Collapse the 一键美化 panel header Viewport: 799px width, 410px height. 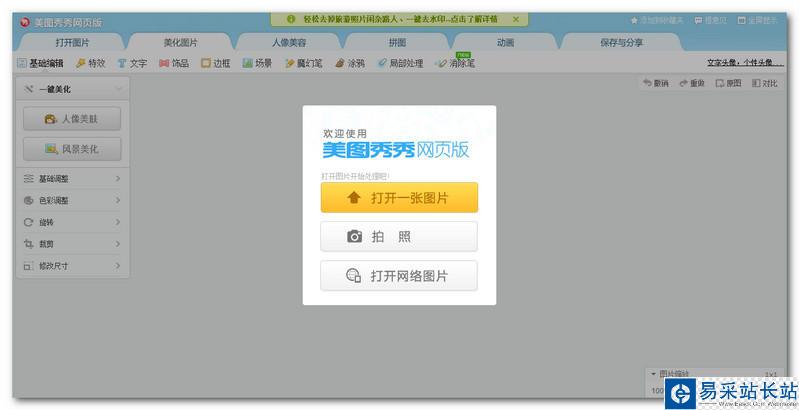click(72, 89)
